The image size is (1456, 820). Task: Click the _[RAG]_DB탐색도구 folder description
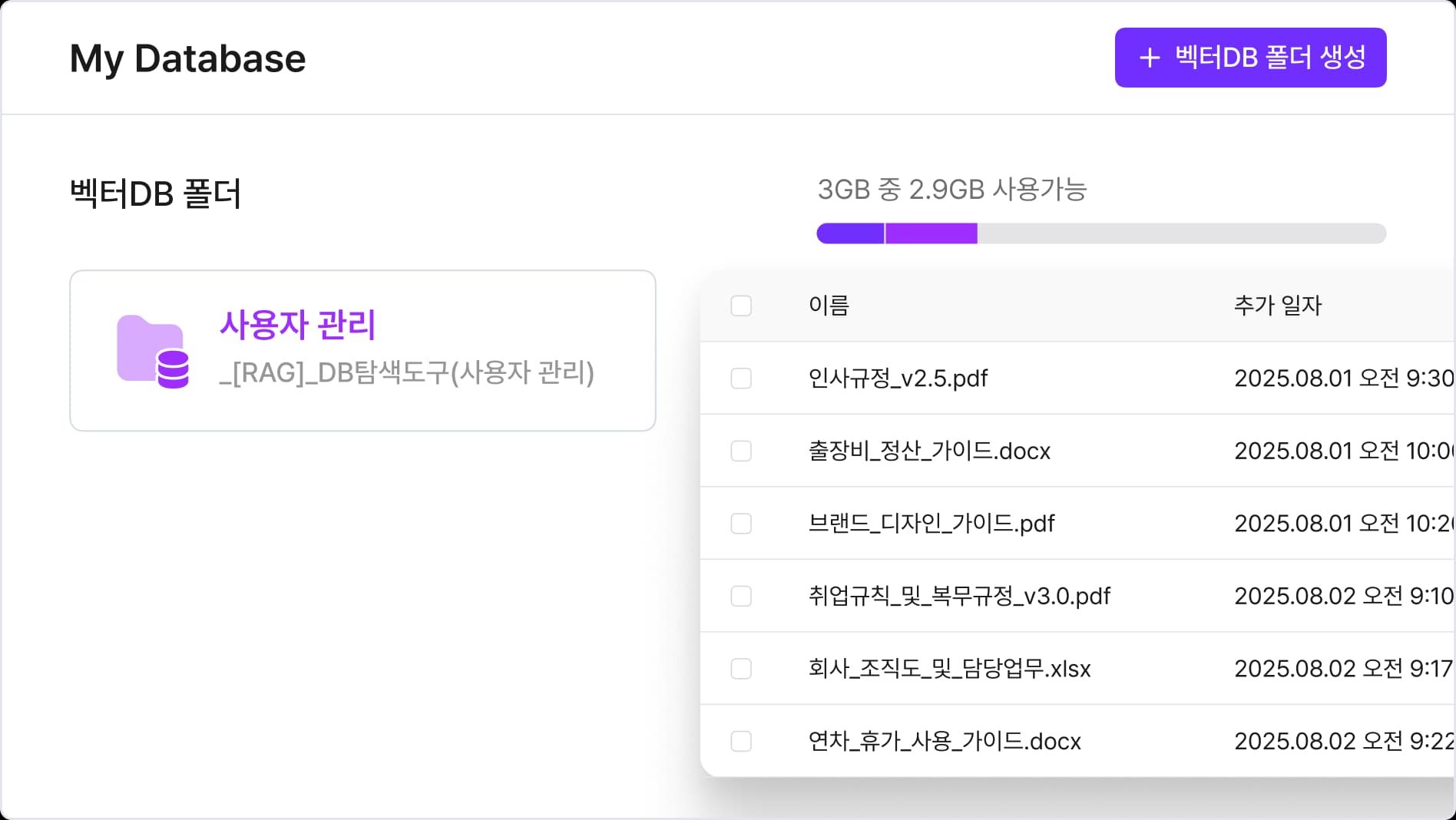click(406, 373)
